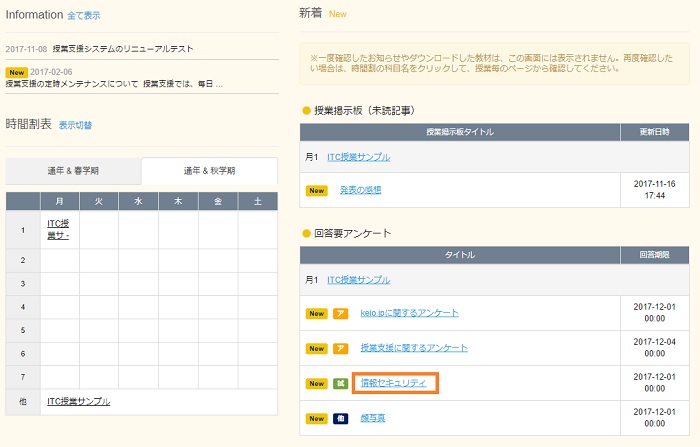Open 顔写真 survey link
The height and width of the screenshot is (447, 700).
372,417
